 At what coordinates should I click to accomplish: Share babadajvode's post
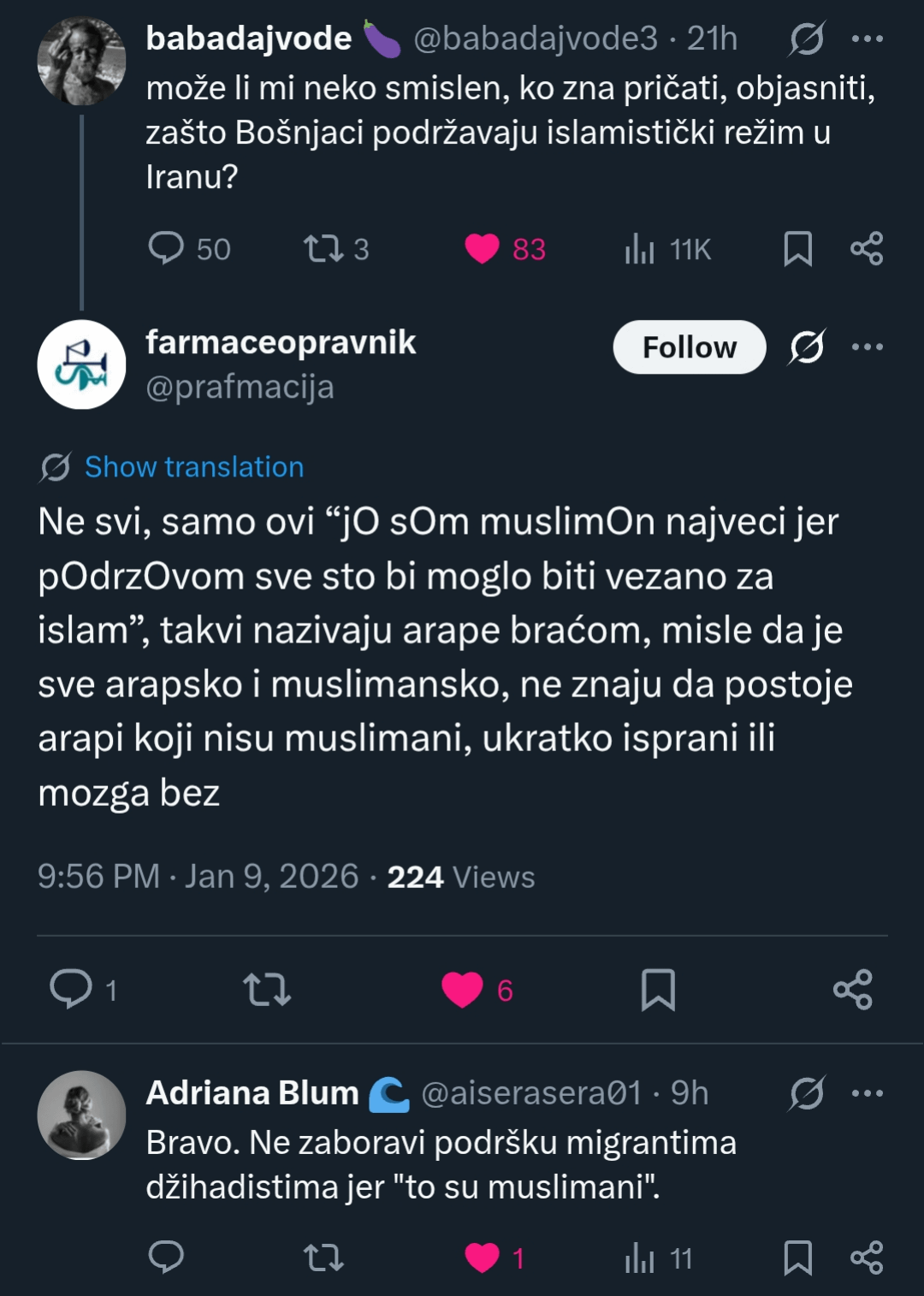pyautogui.click(x=866, y=249)
